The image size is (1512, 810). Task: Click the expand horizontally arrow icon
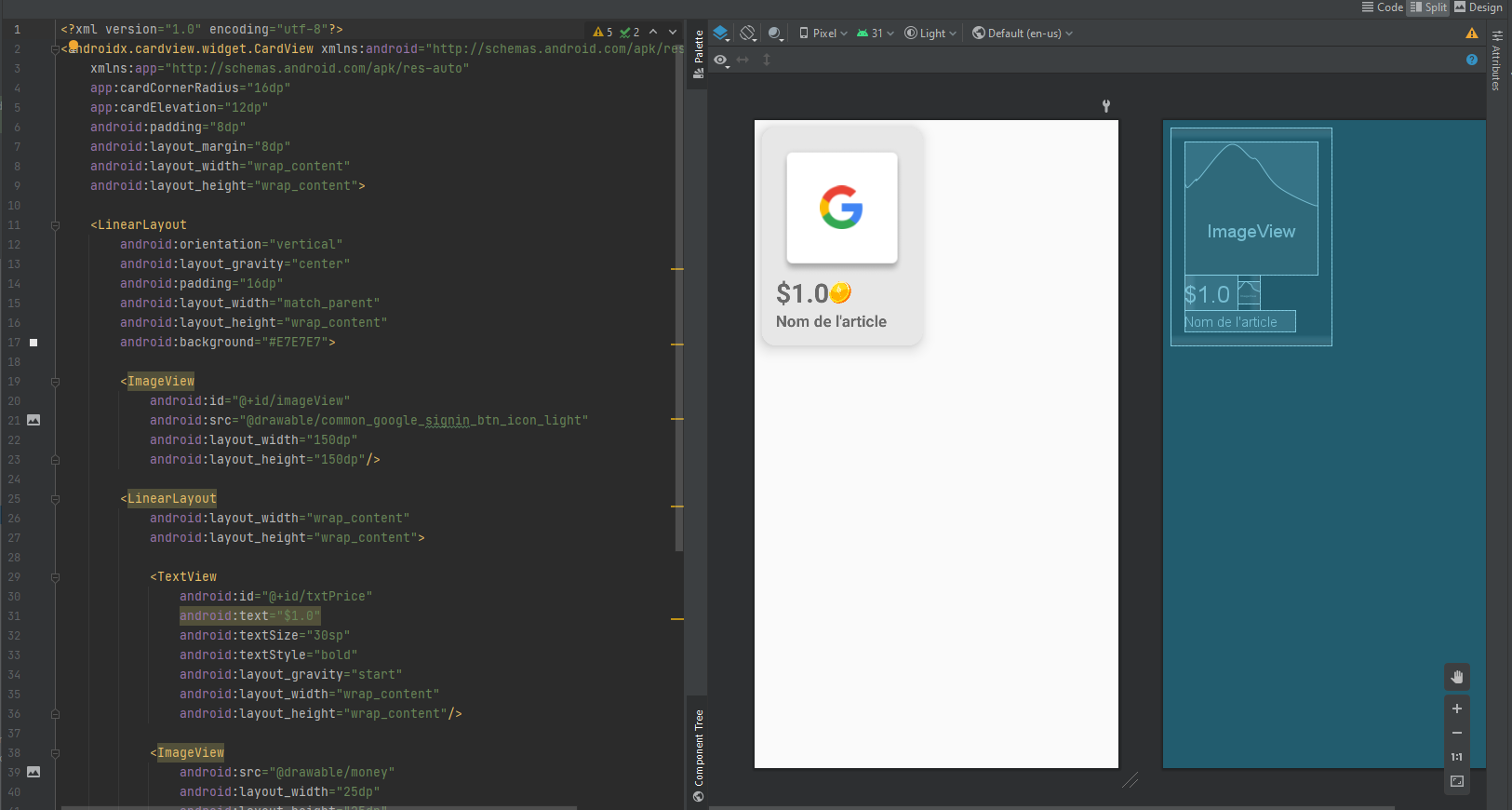coord(743,60)
